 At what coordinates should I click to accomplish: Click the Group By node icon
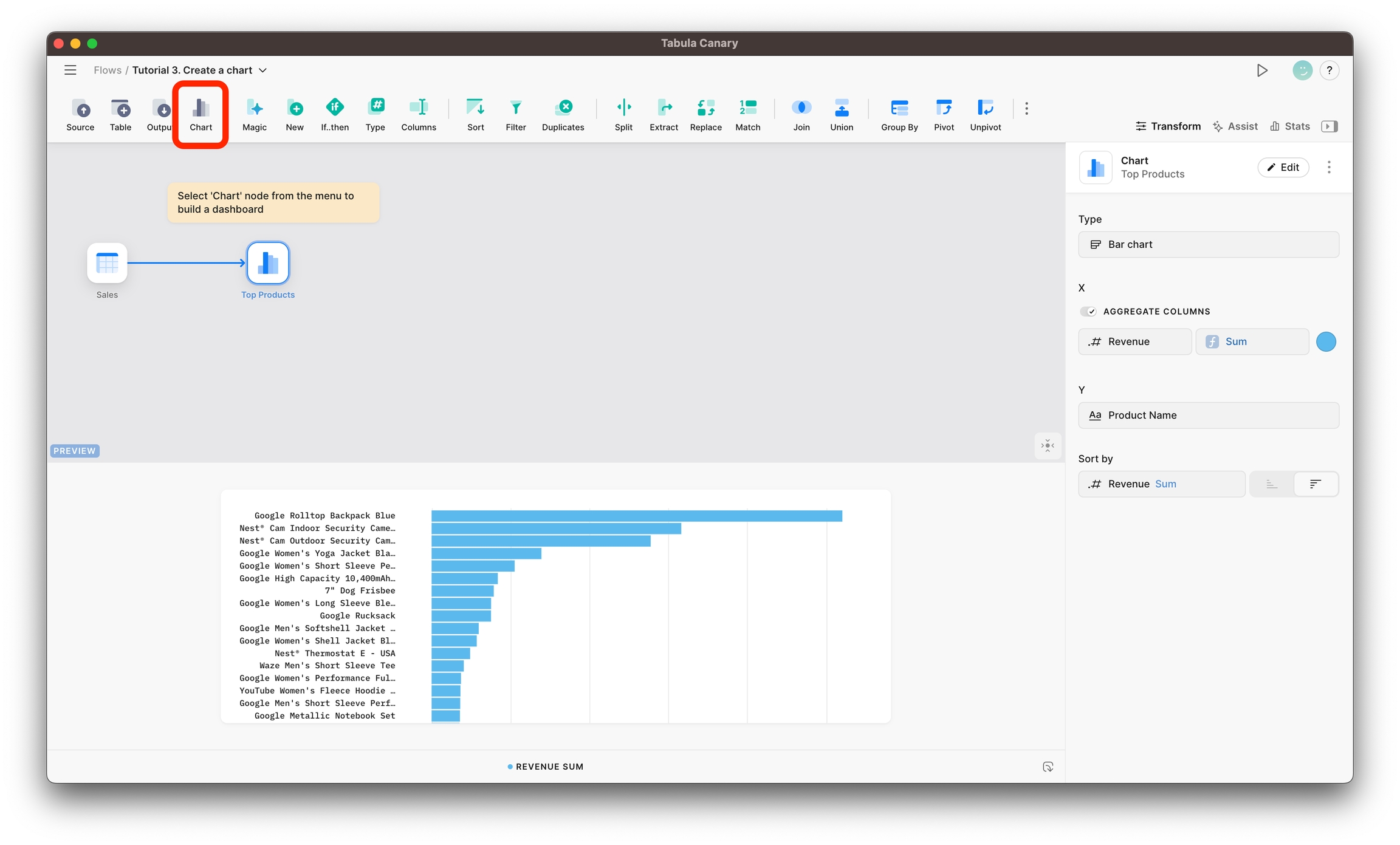899,108
